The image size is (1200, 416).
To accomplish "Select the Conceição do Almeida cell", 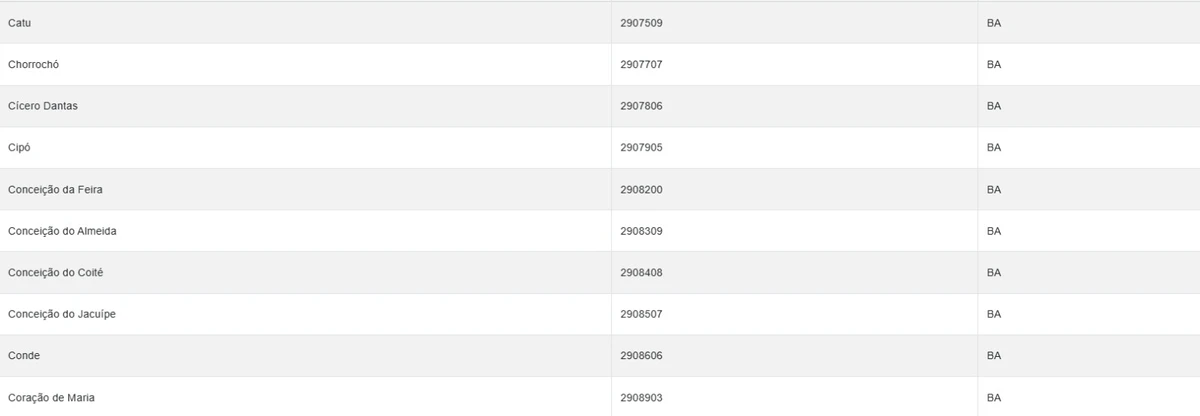I will coord(62,231).
